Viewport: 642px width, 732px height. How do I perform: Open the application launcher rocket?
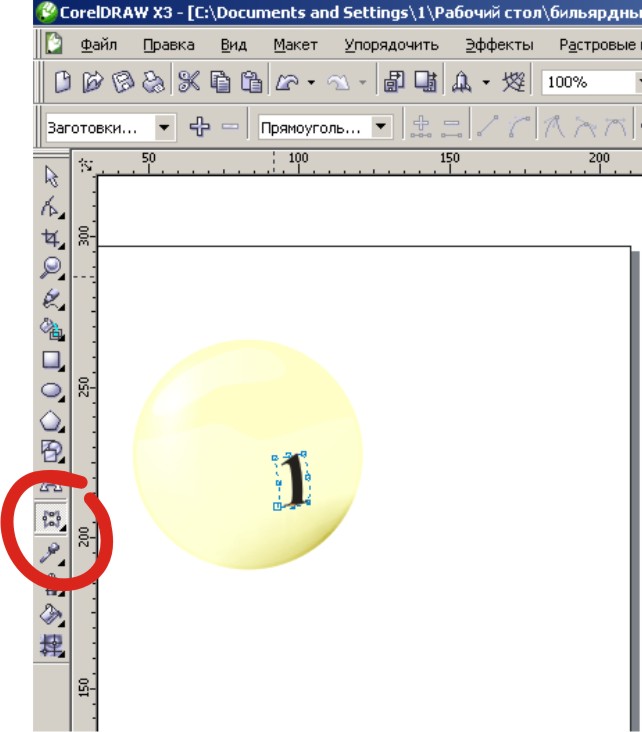click(461, 82)
